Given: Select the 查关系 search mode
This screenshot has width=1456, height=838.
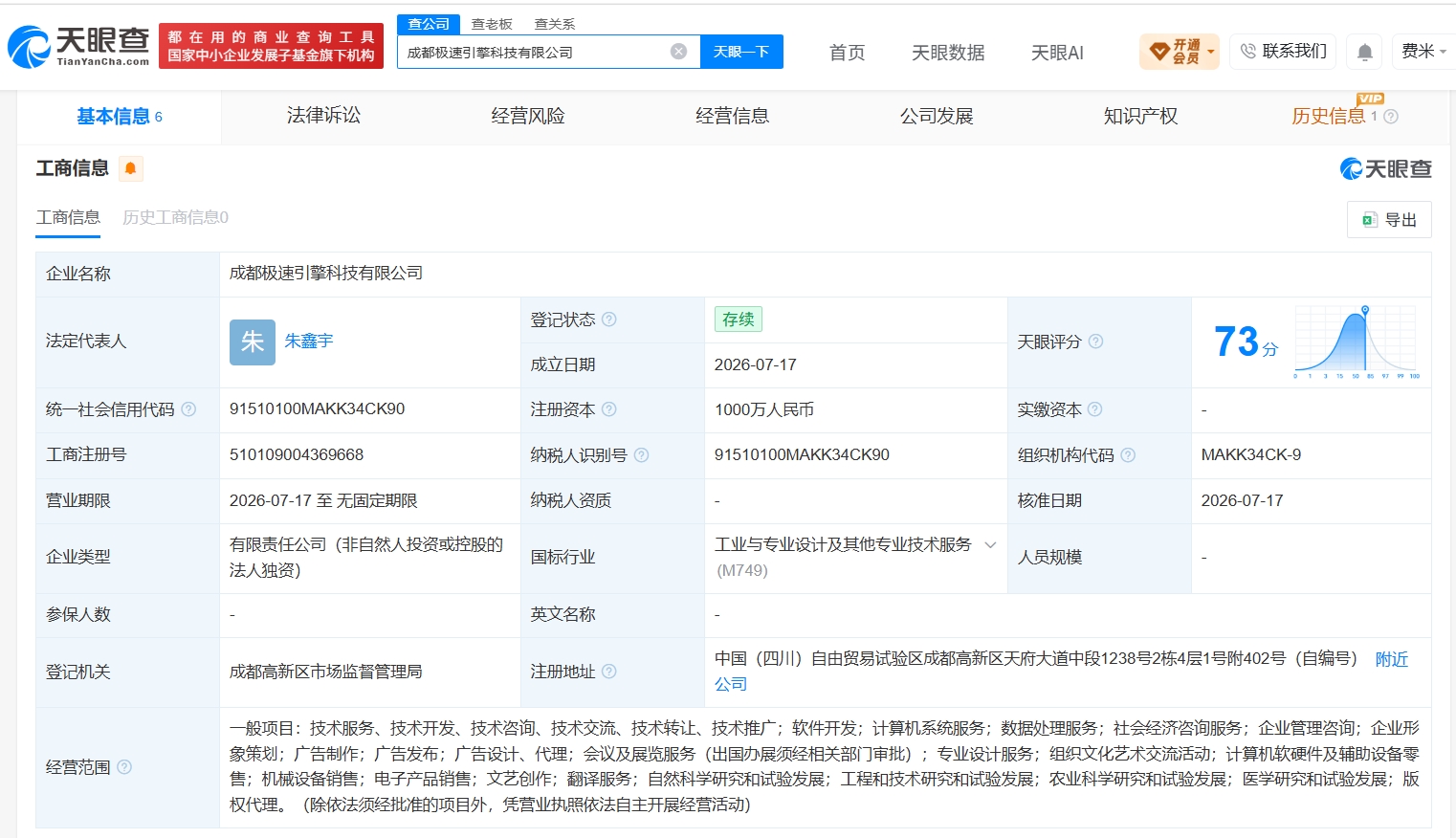Looking at the screenshot, I should [555, 24].
